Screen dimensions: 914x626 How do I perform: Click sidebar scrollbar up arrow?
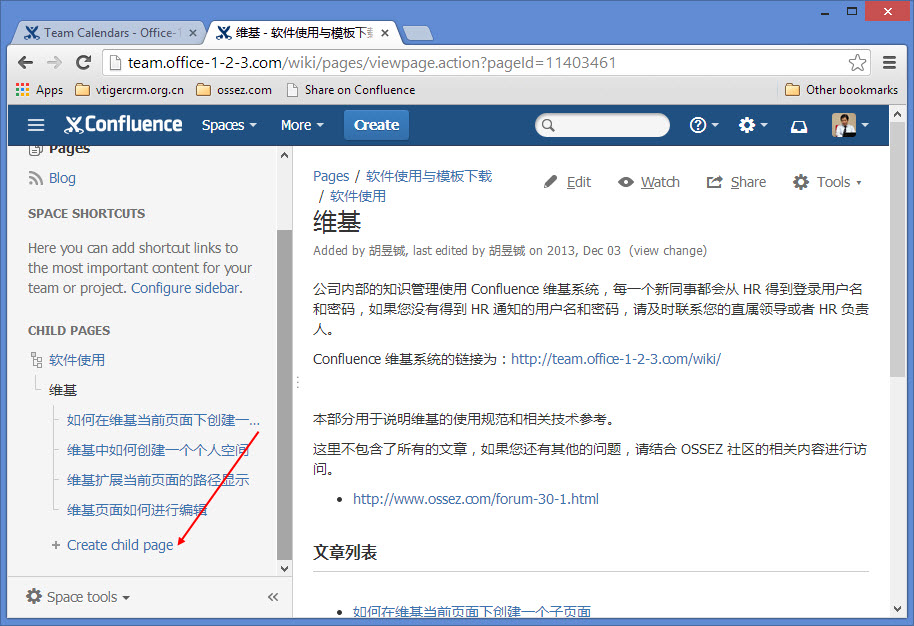click(x=284, y=155)
